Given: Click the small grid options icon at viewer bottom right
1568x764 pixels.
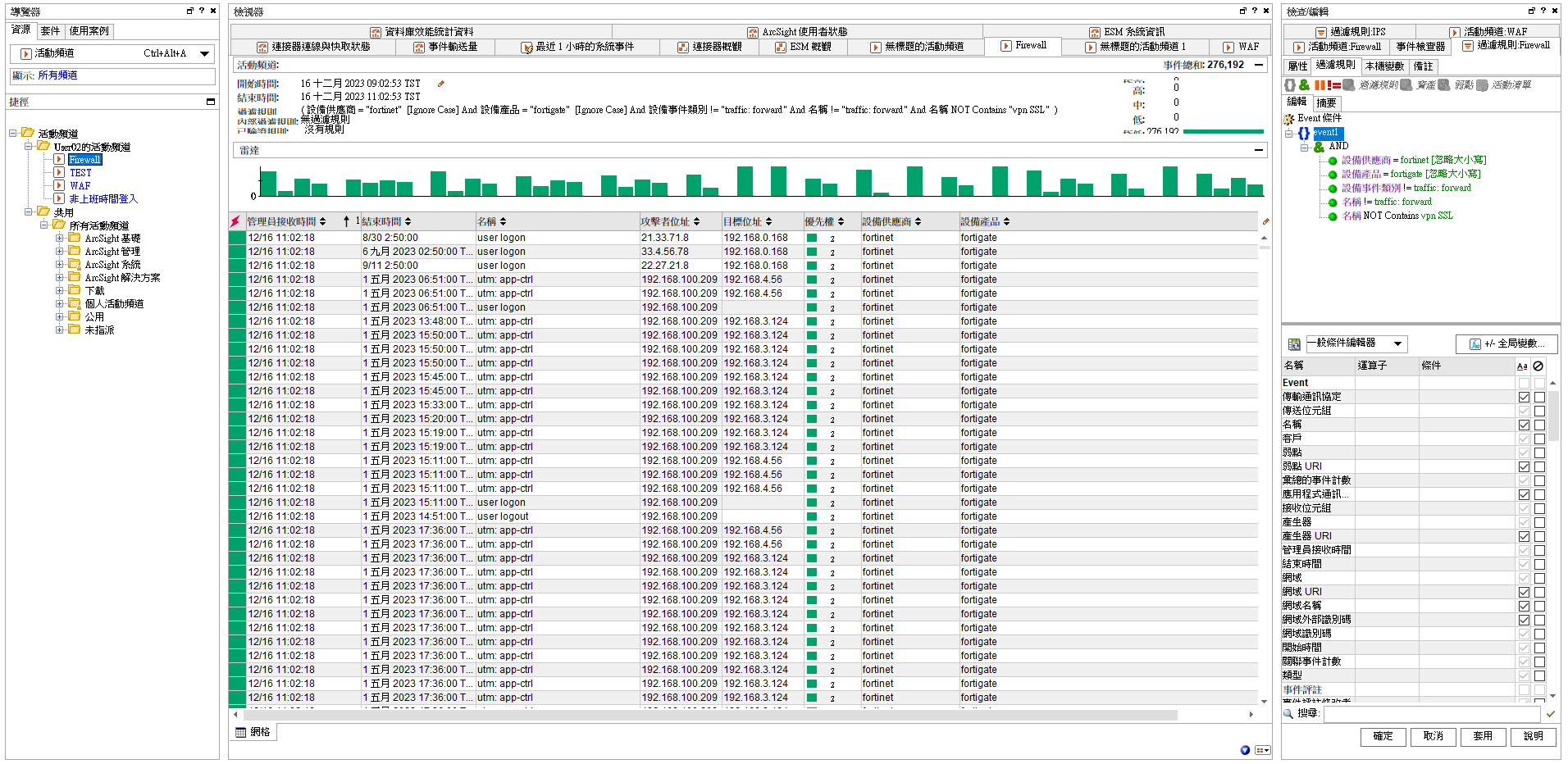Looking at the screenshot, I should pos(1262,750).
